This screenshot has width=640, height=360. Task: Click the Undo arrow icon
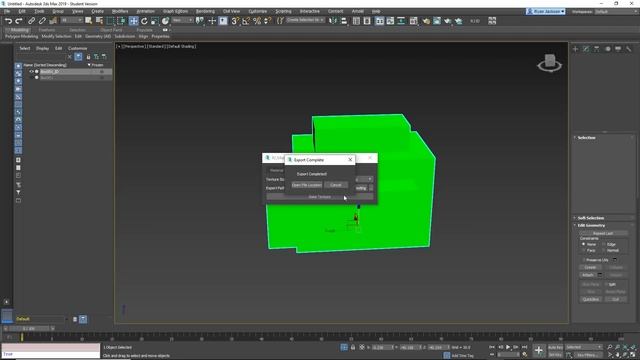(x=8, y=20)
